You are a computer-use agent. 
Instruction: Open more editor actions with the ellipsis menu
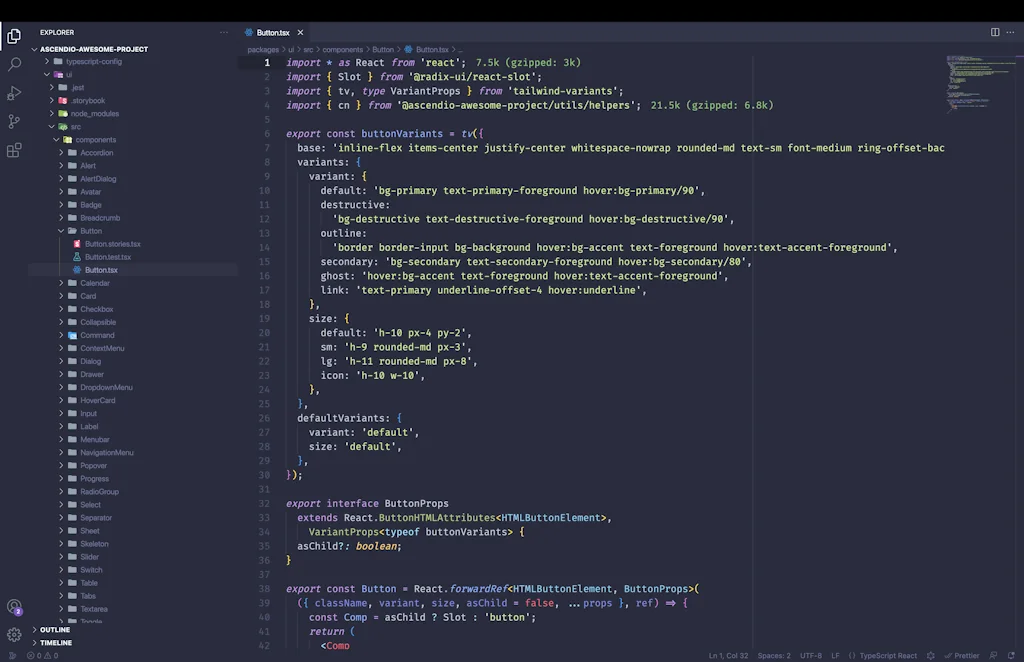pos(1009,32)
